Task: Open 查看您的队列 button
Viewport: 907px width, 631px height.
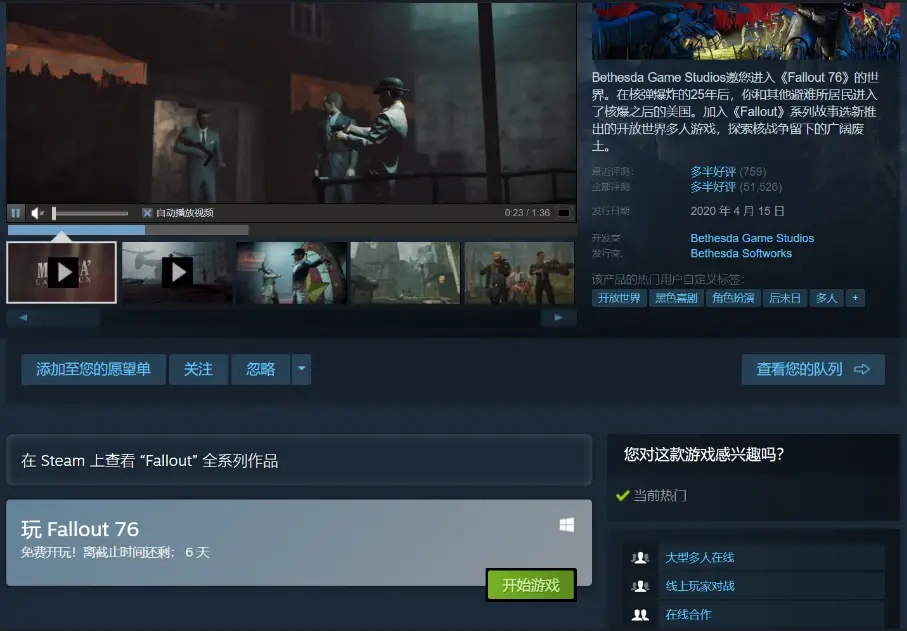Action: tap(813, 369)
